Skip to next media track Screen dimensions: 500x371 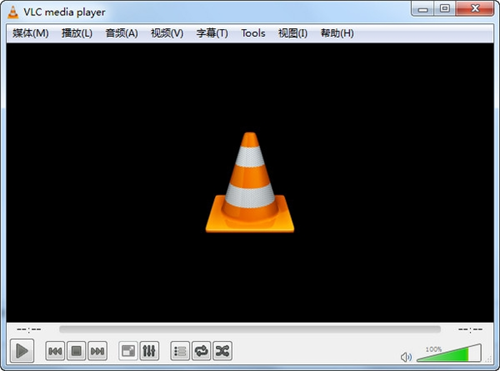pos(97,351)
